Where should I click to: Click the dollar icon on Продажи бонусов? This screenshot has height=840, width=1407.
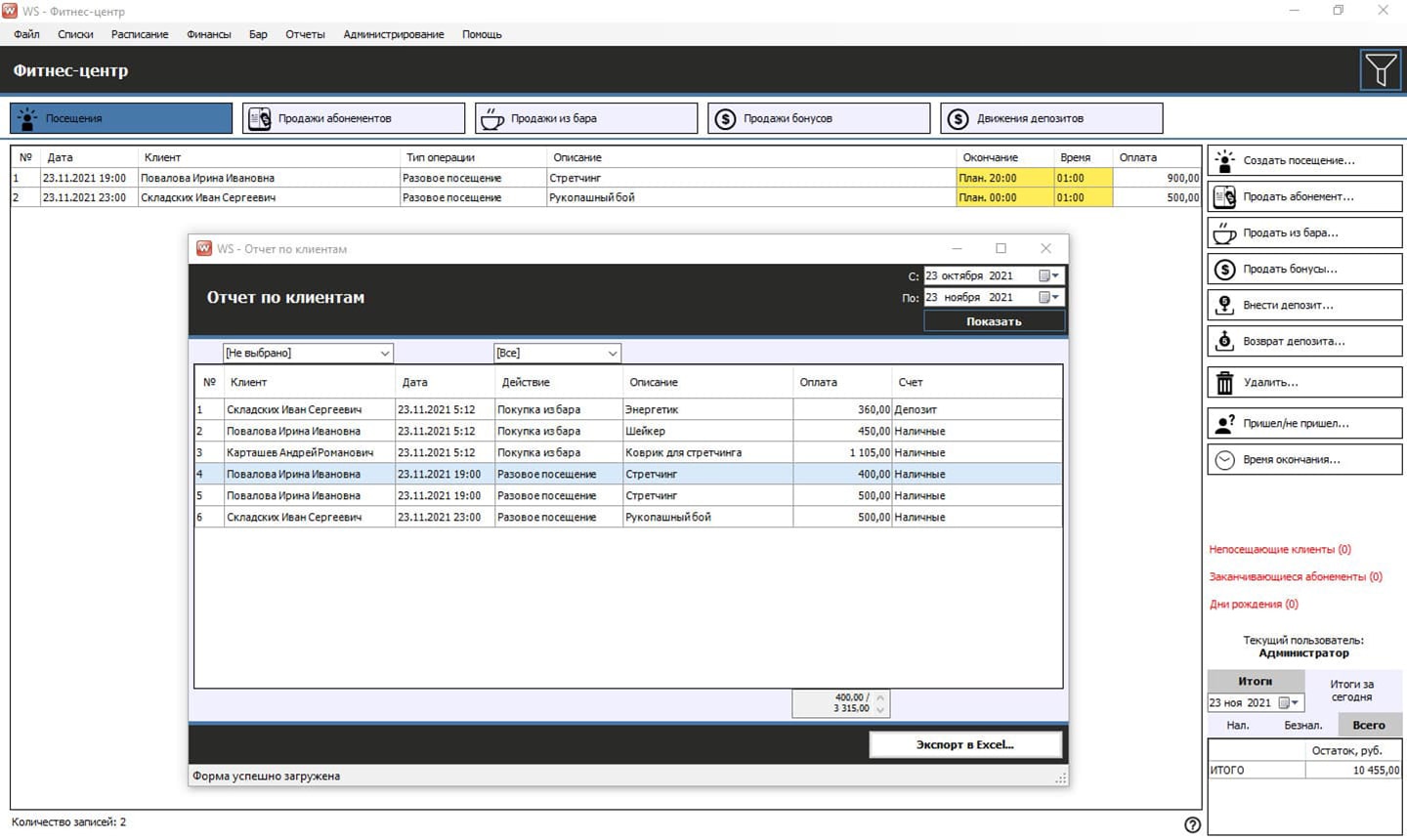(x=725, y=119)
